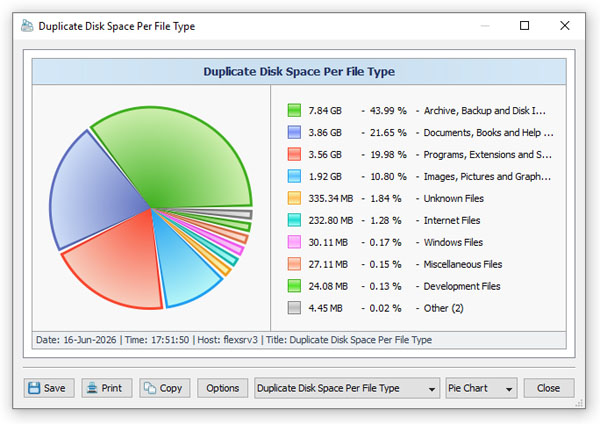The width and height of the screenshot is (600, 424).
Task: Click the value '4.45 MB'
Action: coord(325,308)
